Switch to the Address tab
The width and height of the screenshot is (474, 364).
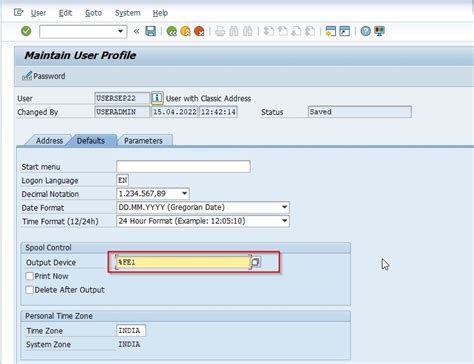[49, 141]
